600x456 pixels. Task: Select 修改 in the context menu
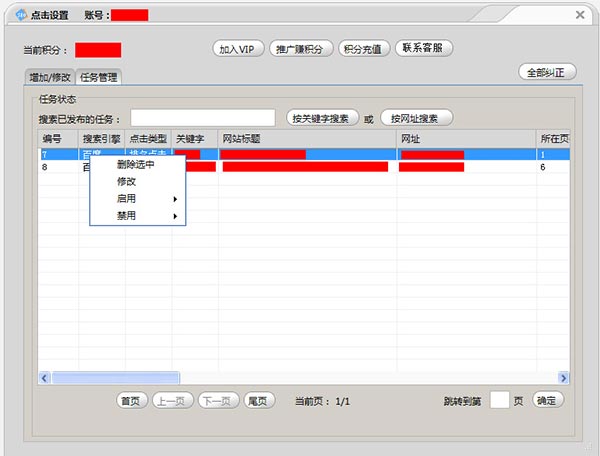coord(127,182)
